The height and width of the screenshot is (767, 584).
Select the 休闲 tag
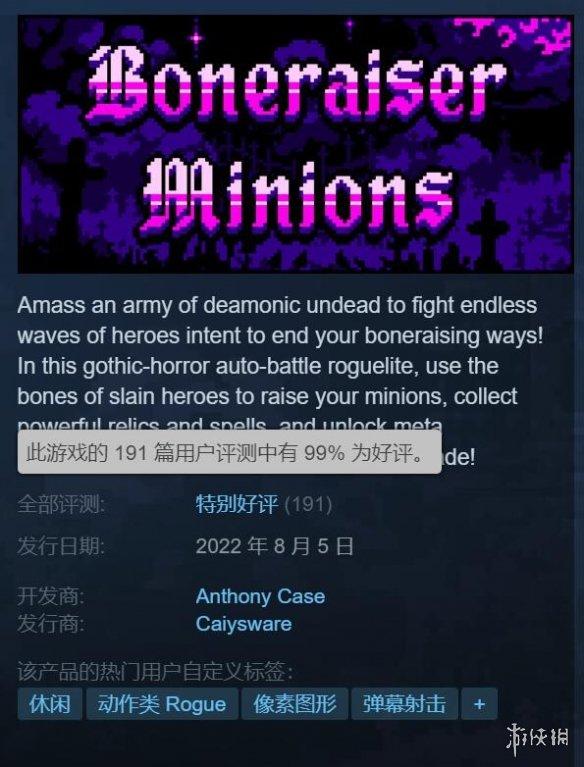(x=50, y=704)
